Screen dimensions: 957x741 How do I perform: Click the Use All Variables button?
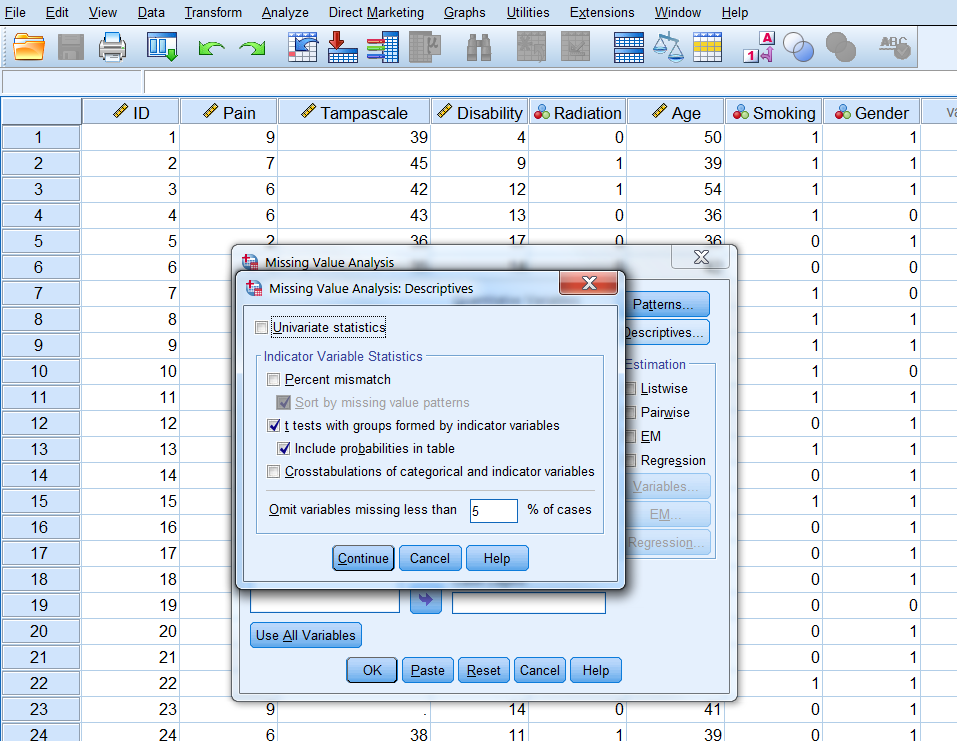[x=305, y=635]
